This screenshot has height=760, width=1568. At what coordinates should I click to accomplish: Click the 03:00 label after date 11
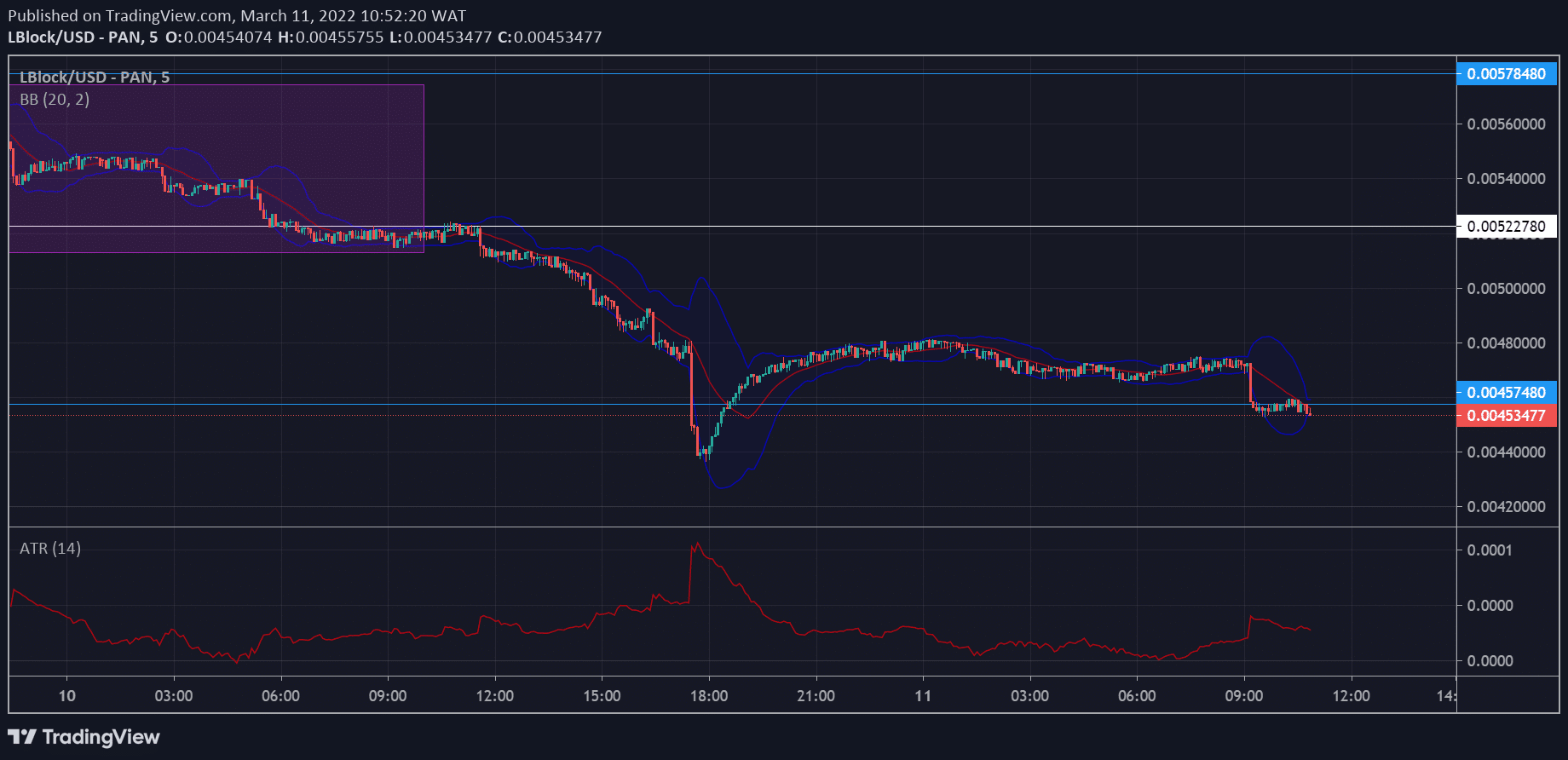click(x=1029, y=696)
